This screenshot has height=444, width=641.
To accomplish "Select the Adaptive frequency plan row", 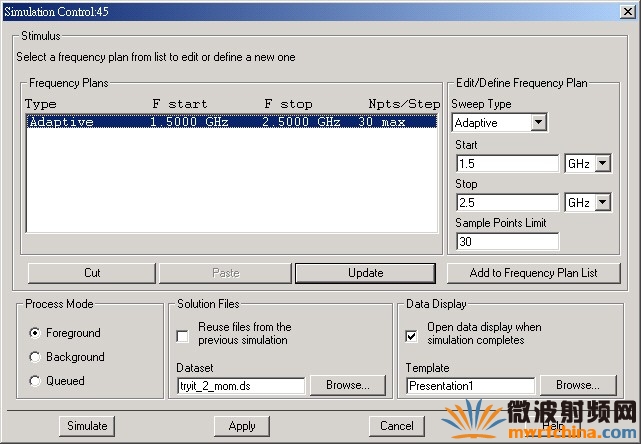I will point(232,122).
